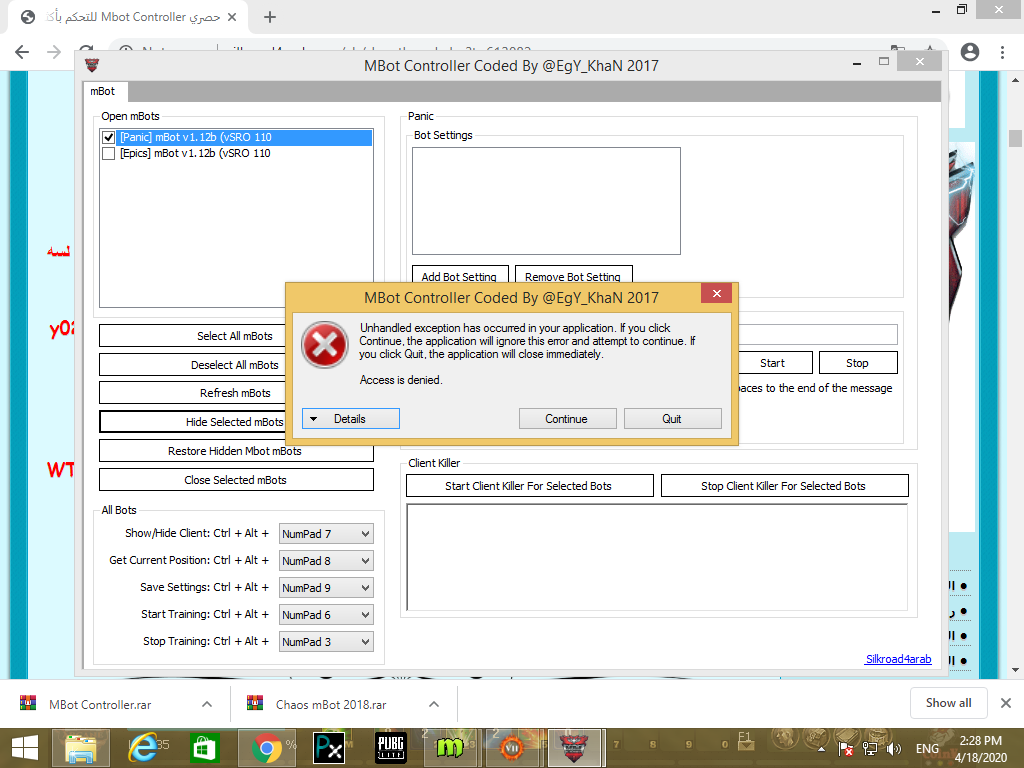Click the volume speaker tray icon
The image size is (1024, 768).
coord(894,748)
